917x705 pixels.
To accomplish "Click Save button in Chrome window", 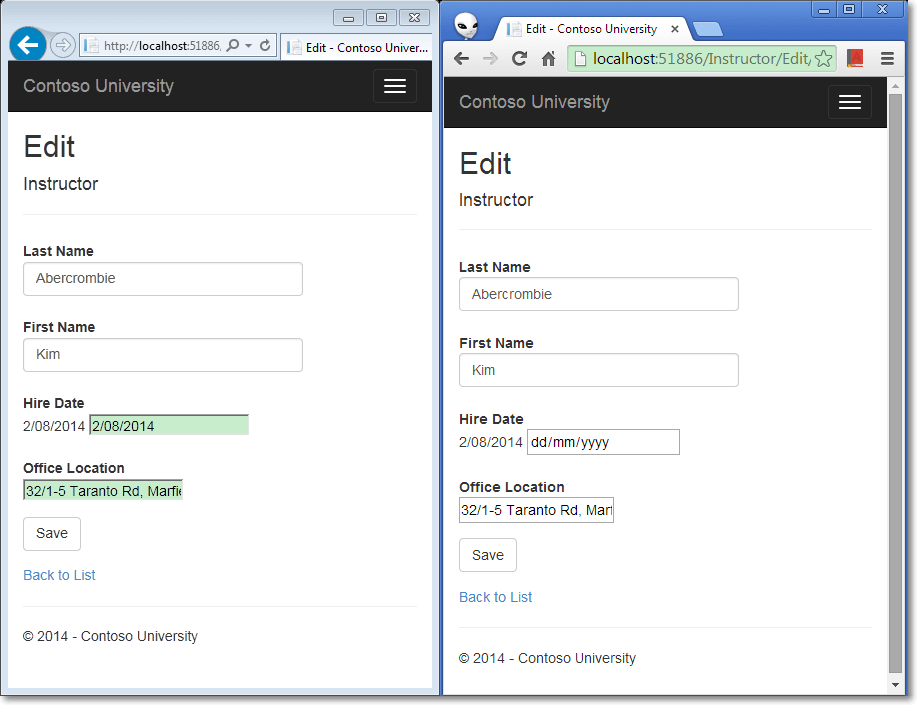I will coord(488,555).
